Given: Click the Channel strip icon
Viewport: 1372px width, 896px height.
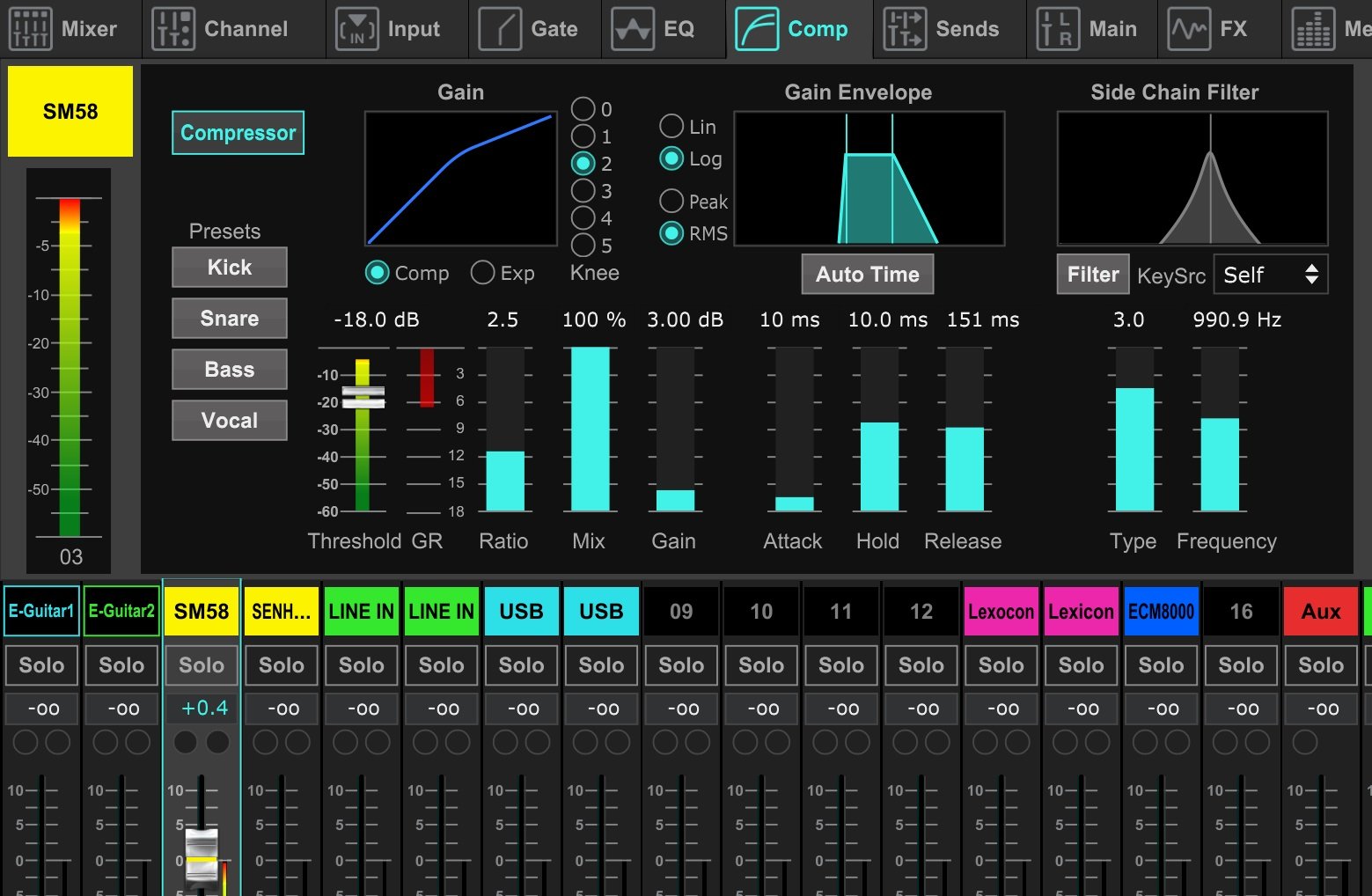Looking at the screenshot, I should click(172, 29).
